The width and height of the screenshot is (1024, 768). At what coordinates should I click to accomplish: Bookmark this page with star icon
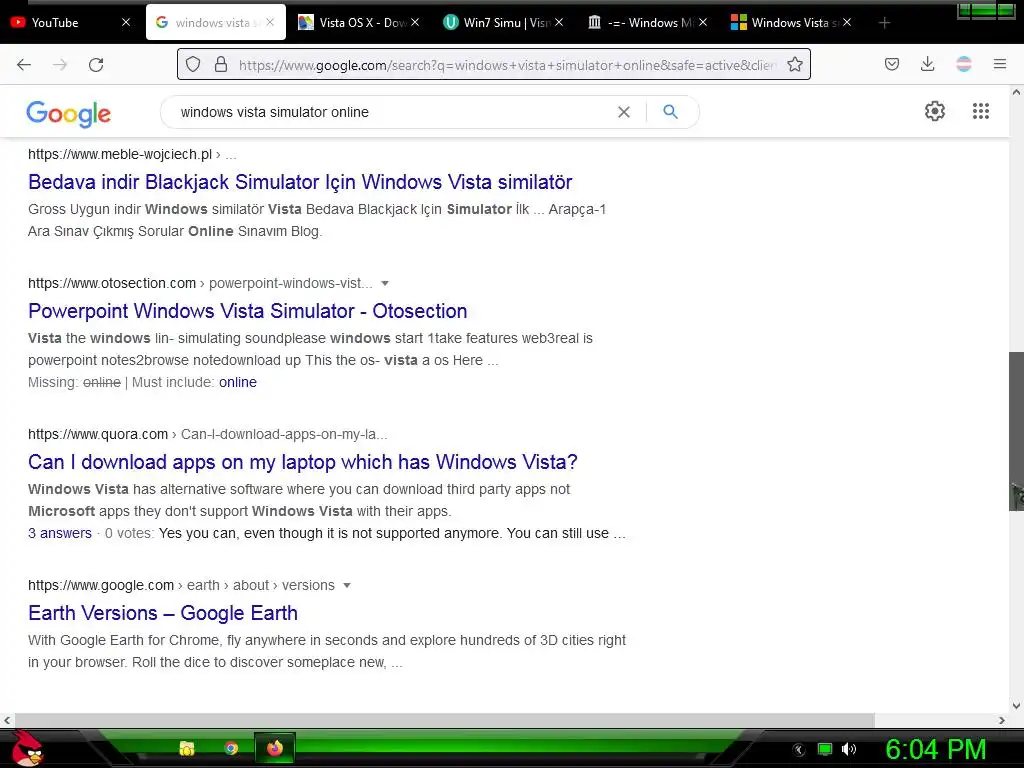pyautogui.click(x=794, y=64)
